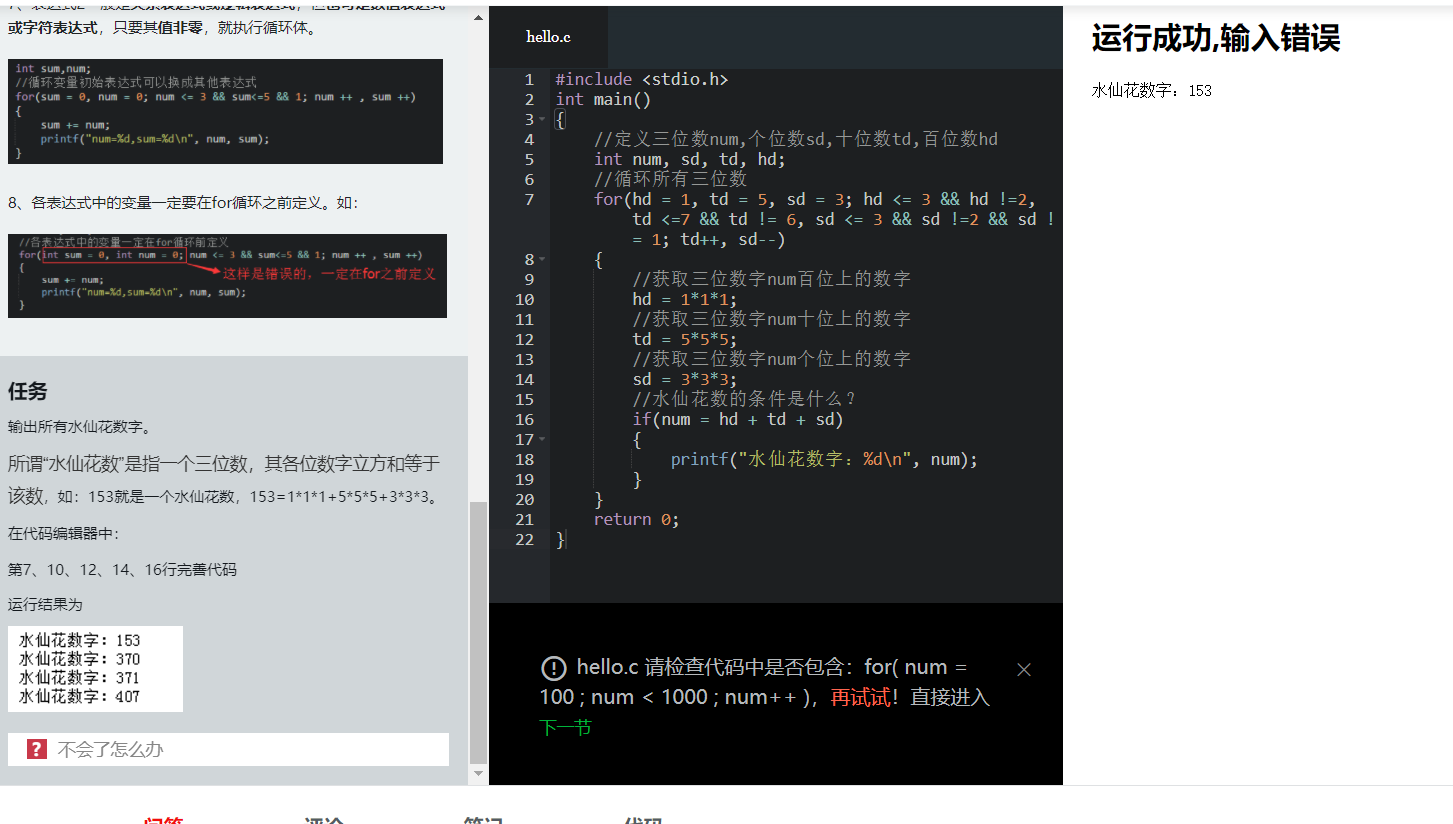Open the first for-loop sum code example image

point(225,111)
